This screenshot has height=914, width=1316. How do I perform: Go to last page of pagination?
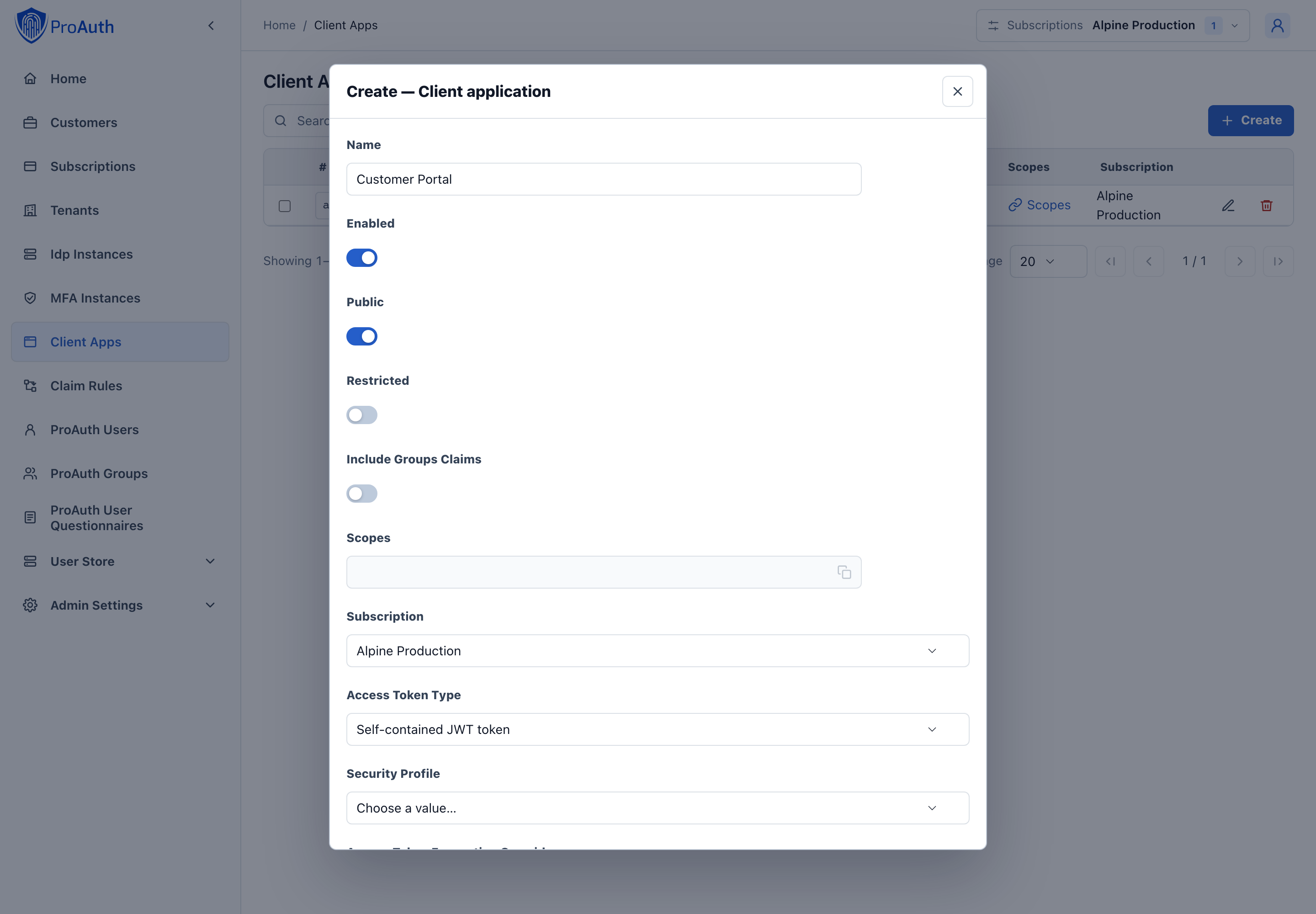(x=1278, y=261)
